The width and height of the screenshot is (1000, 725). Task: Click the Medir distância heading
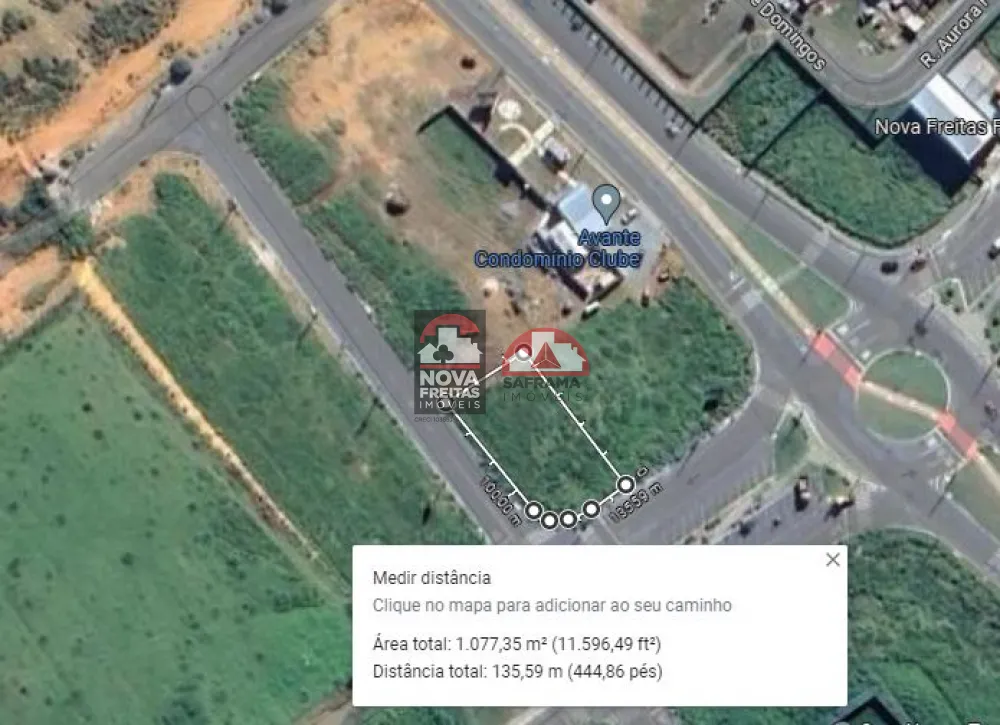pos(432,578)
